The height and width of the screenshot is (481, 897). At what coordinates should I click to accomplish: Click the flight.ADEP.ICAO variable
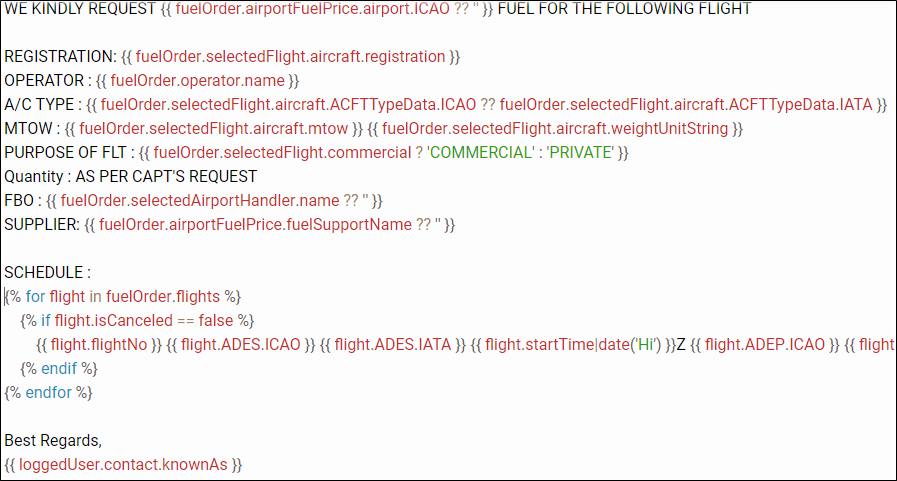point(765,345)
